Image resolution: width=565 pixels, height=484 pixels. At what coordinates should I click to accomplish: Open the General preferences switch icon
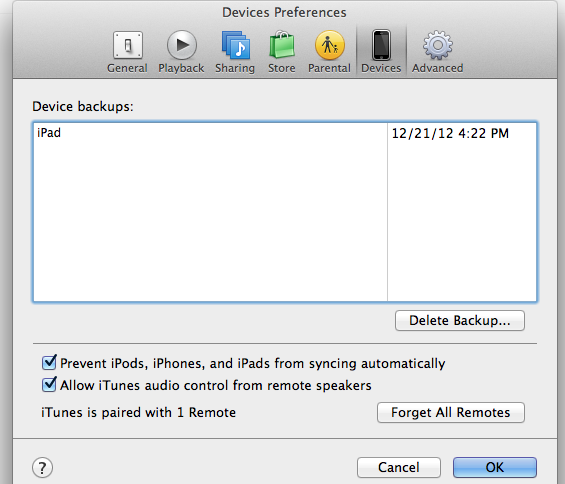click(x=128, y=45)
